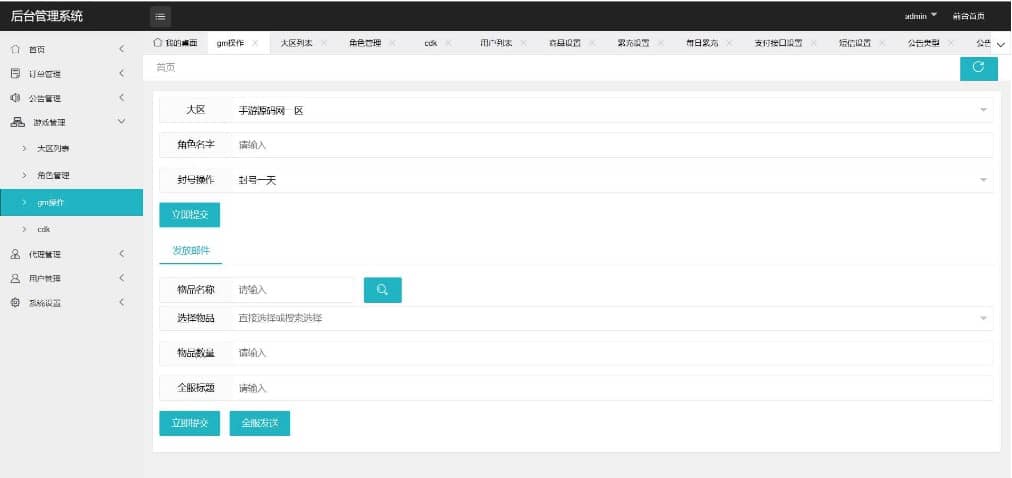Click the home icon next to 首页 in sidebar

[15, 49]
